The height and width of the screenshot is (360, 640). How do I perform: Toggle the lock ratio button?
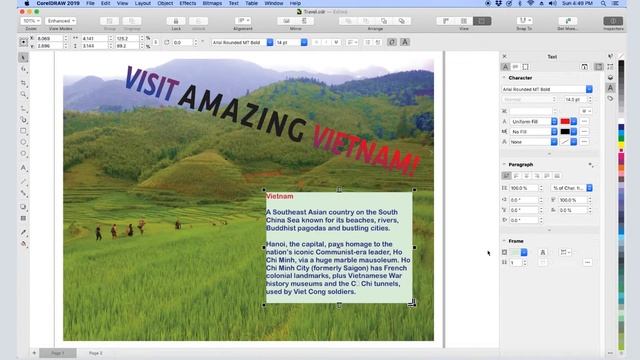[156, 42]
